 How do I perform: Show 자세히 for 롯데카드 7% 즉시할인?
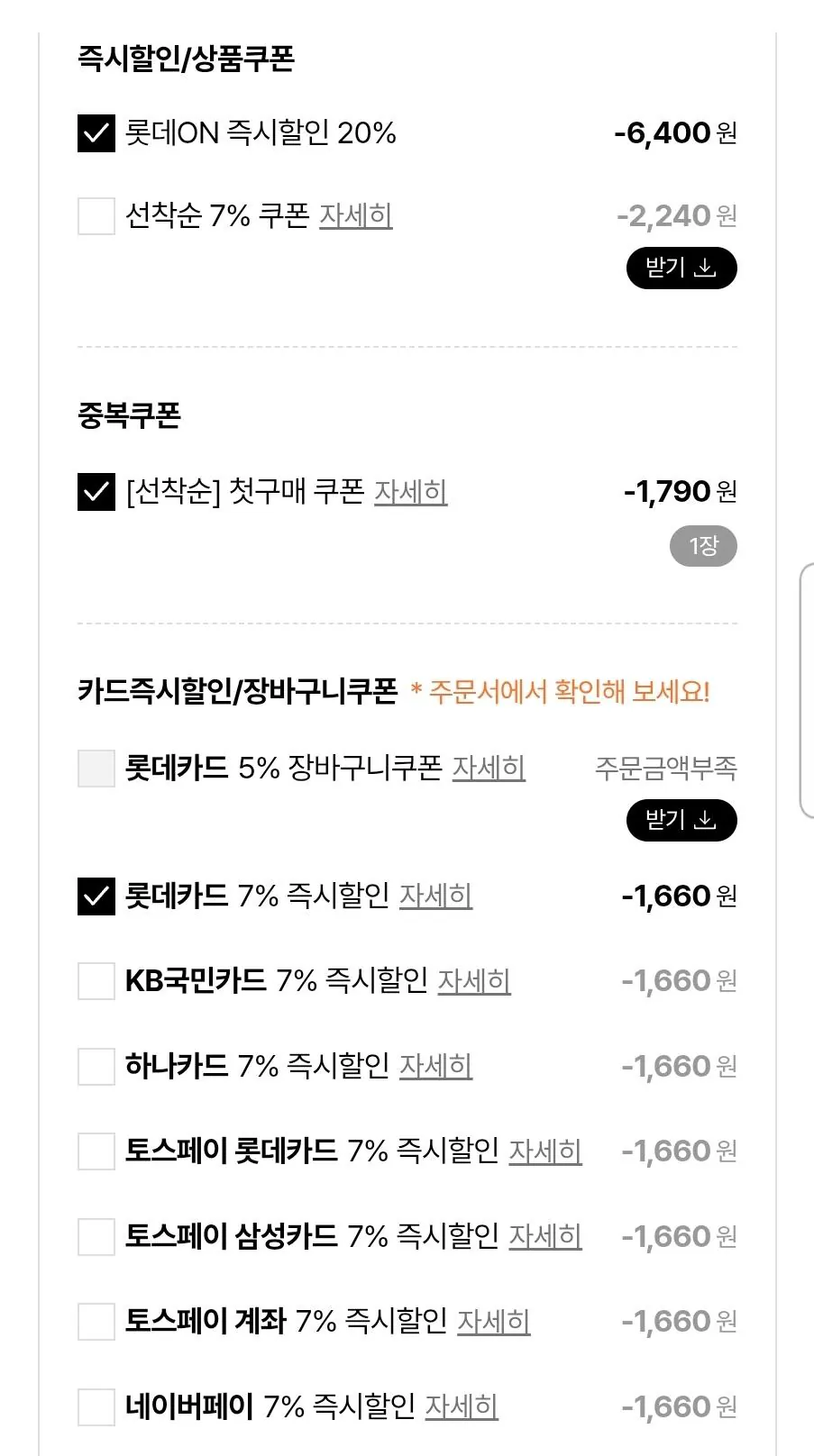(436, 896)
